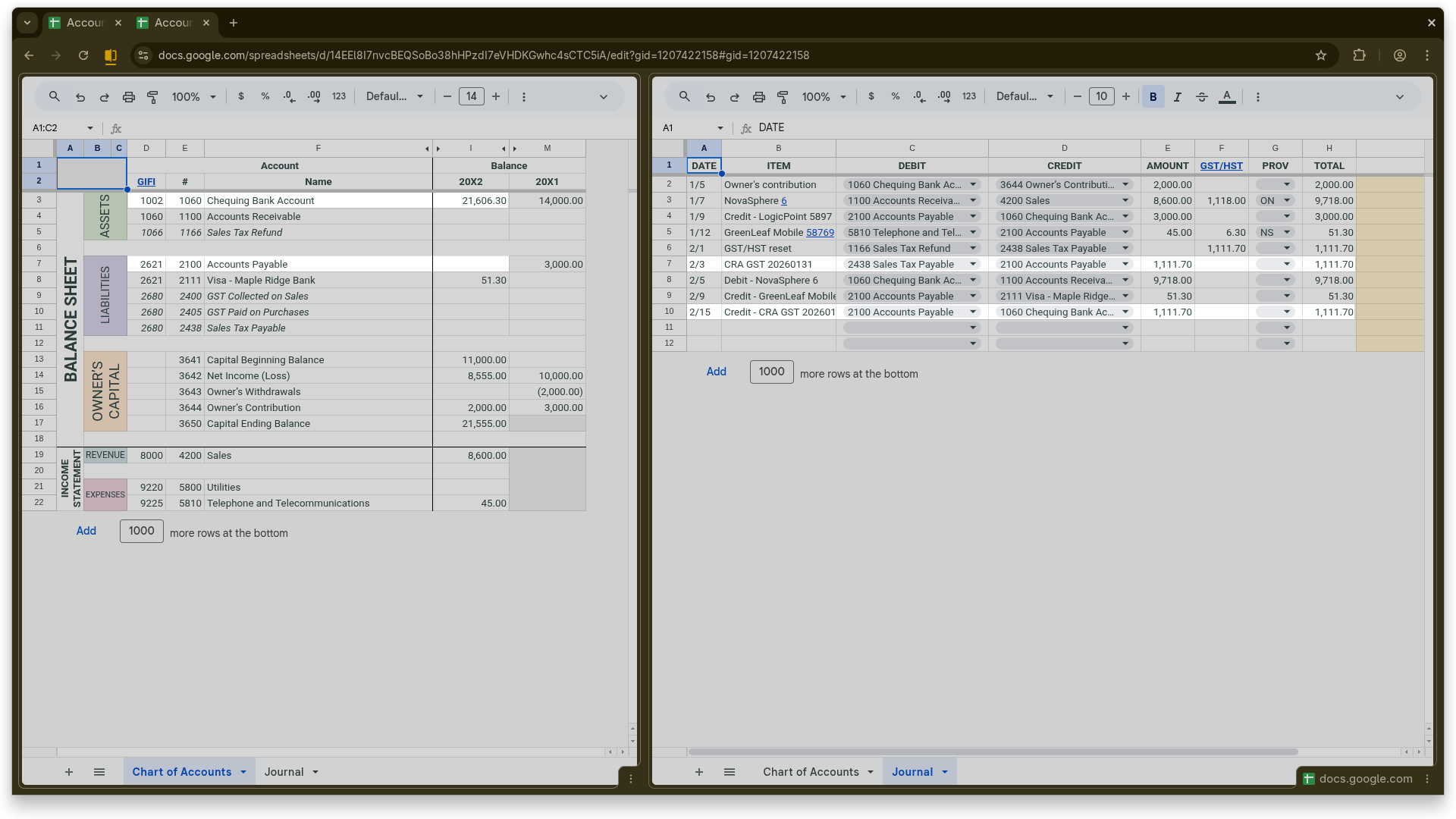
Task: Toggle italic formatting in the right pane
Action: point(1178,97)
